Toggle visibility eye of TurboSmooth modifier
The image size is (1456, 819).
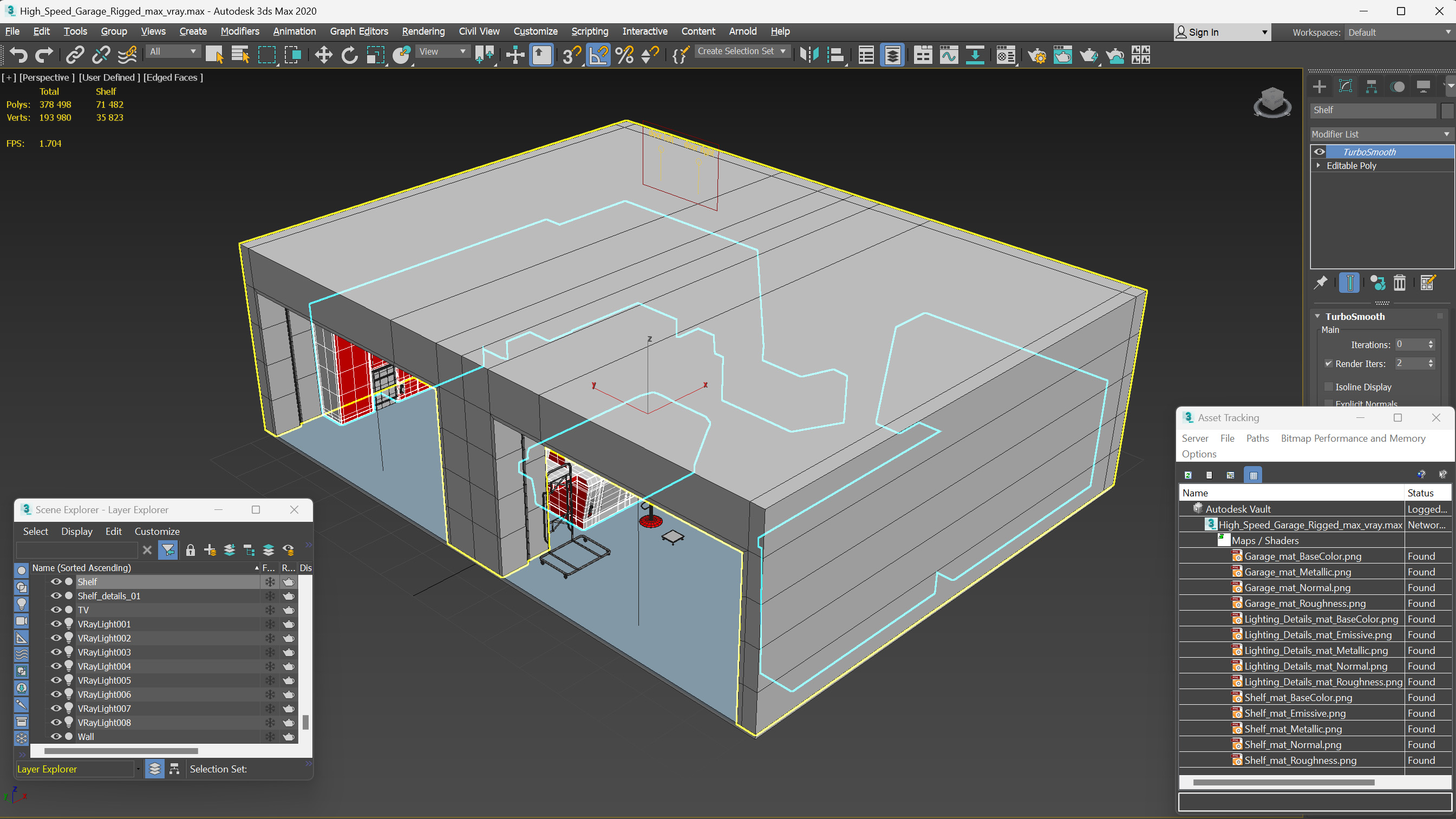1319,152
